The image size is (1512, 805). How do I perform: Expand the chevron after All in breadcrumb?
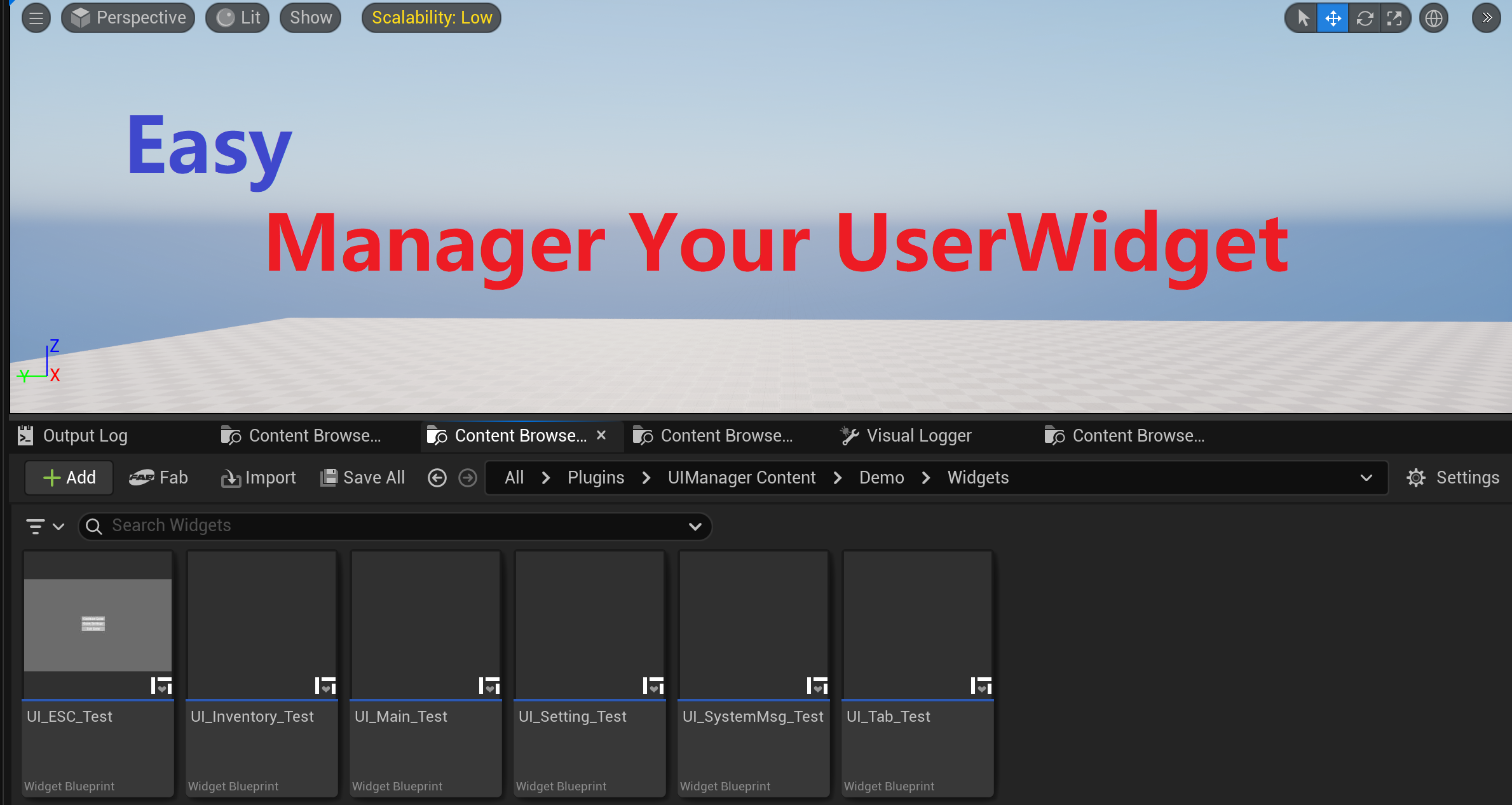[x=546, y=478]
